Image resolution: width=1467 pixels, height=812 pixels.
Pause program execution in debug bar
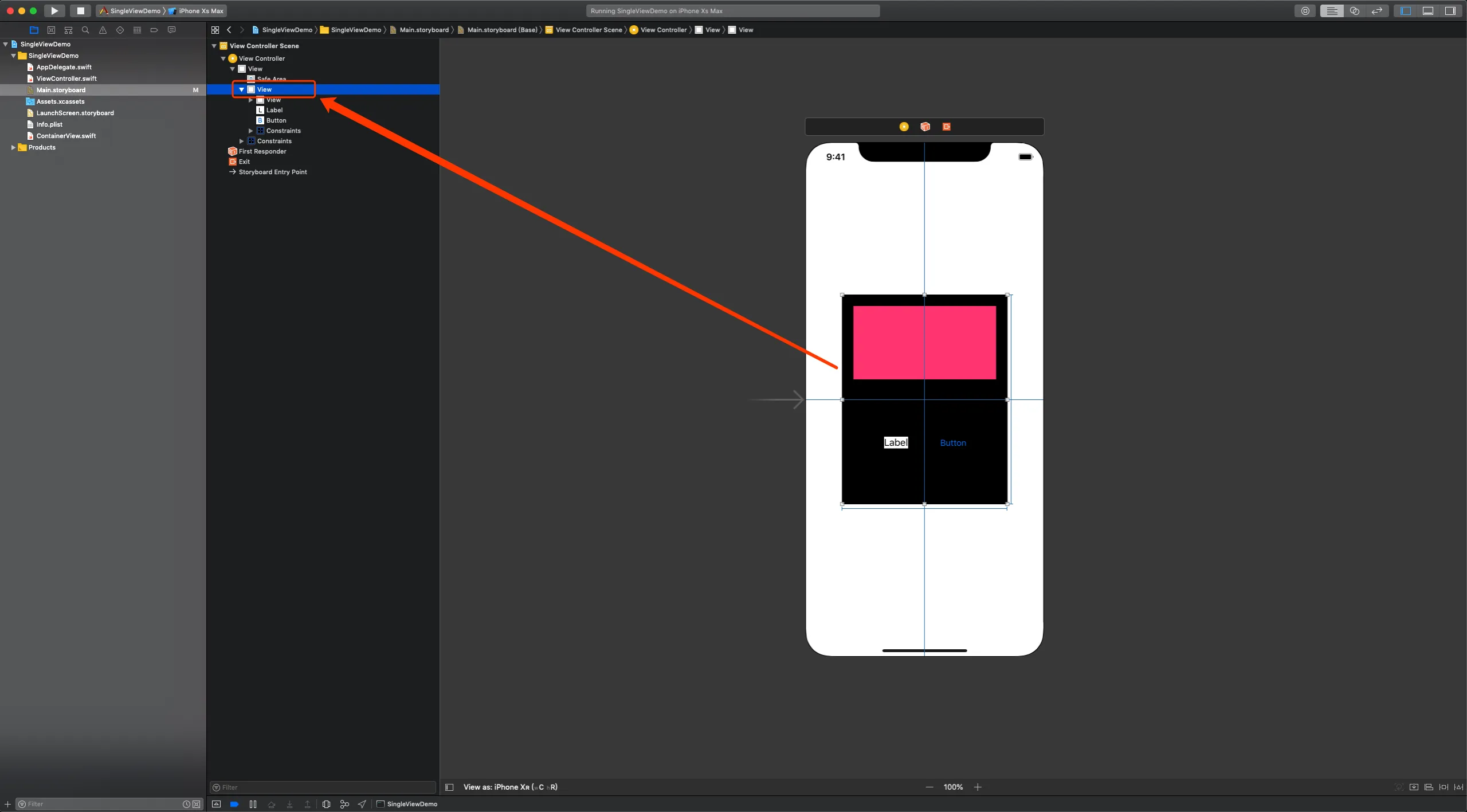[x=253, y=804]
